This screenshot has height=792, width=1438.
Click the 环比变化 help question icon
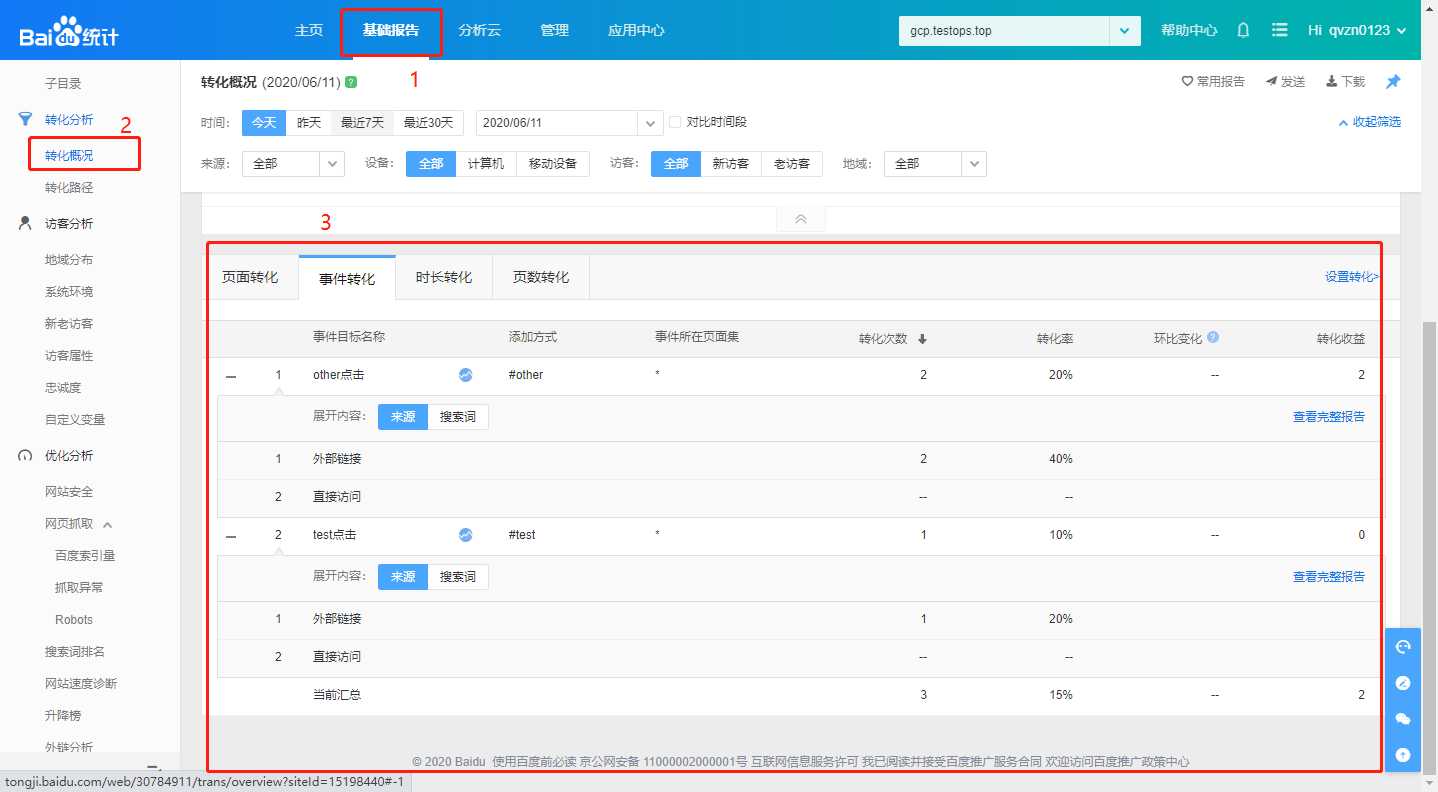pos(1213,337)
